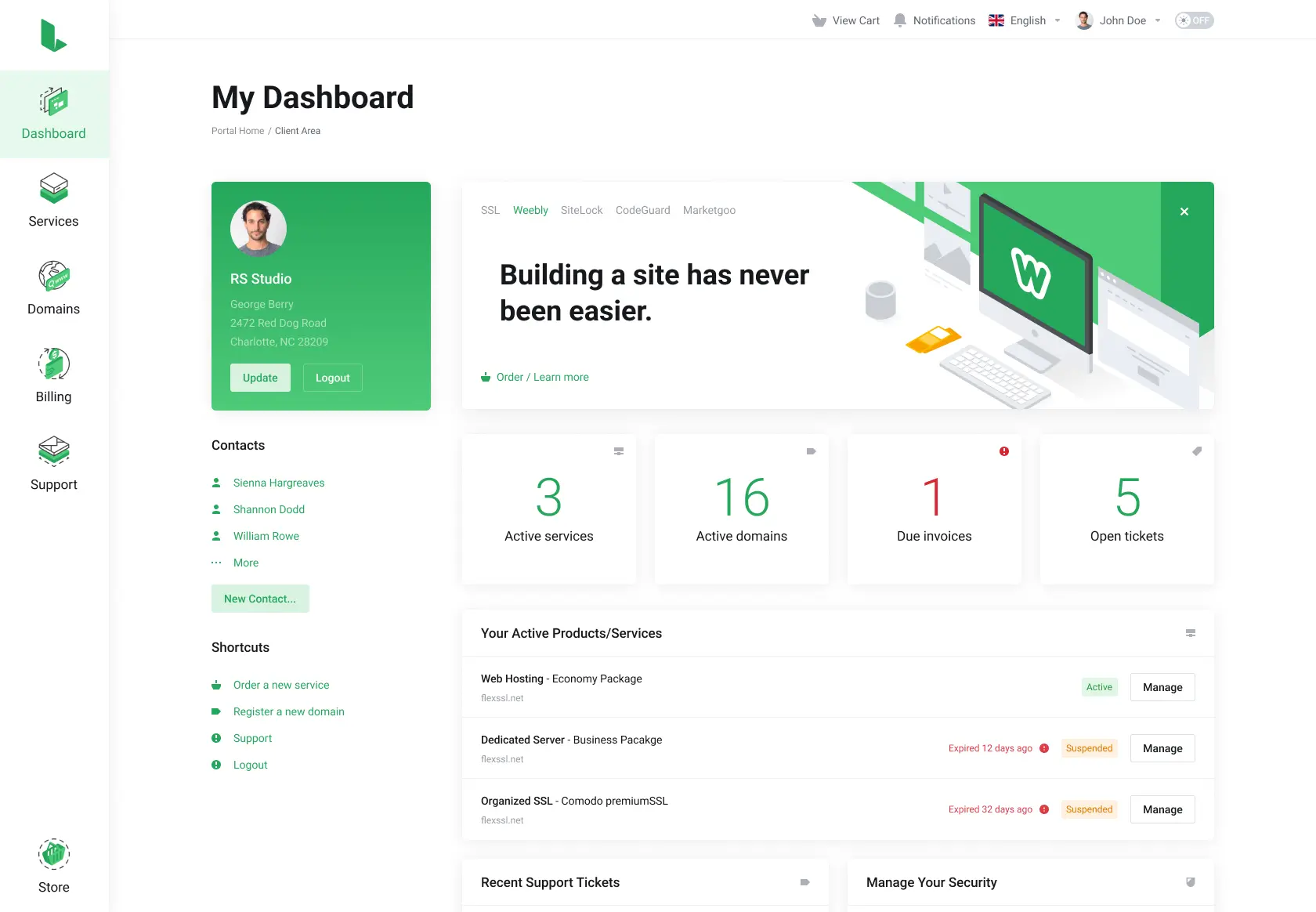This screenshot has height=912, width=1316.
Task: Switch to the SSL promo tab
Action: click(x=490, y=210)
